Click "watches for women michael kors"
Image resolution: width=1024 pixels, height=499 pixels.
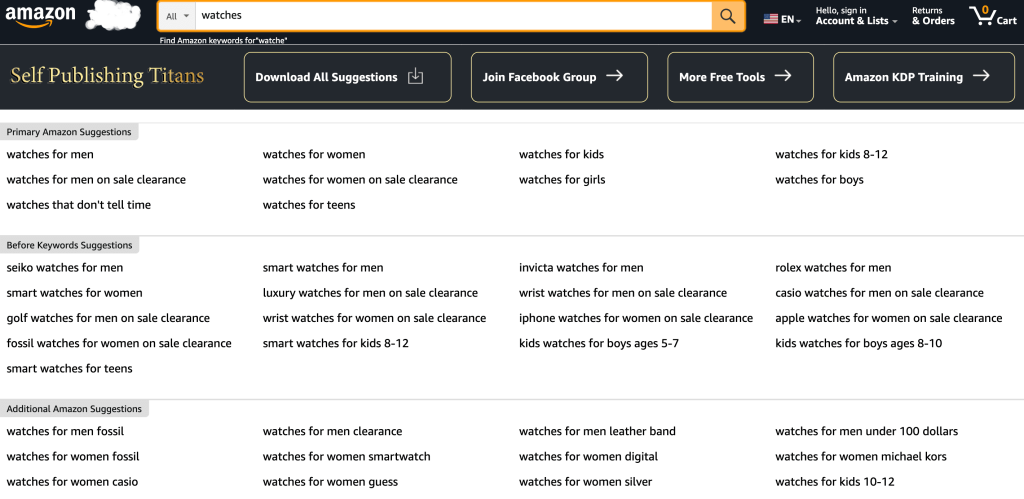[861, 457]
